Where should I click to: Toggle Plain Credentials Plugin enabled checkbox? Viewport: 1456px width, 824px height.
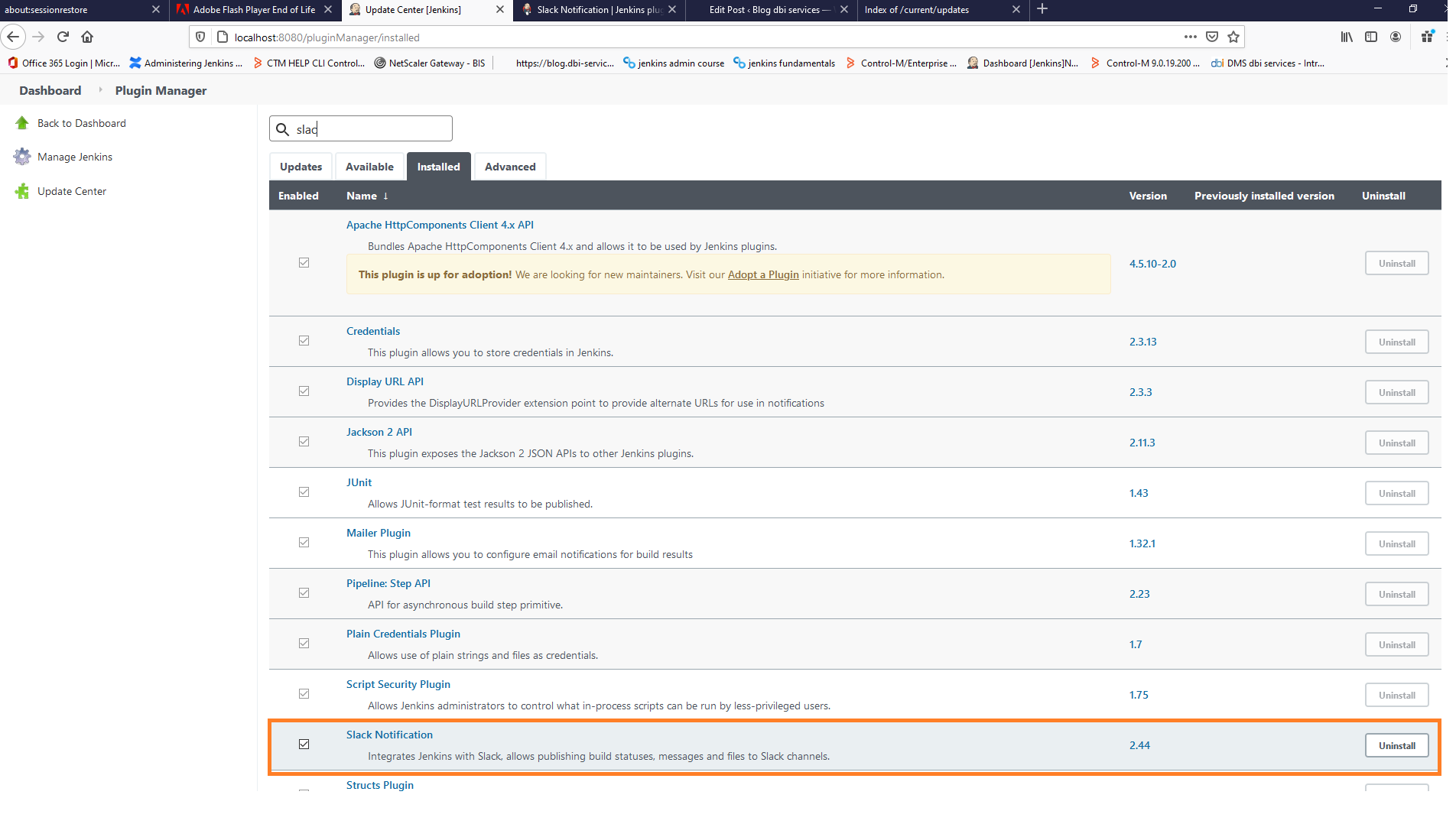(x=304, y=643)
